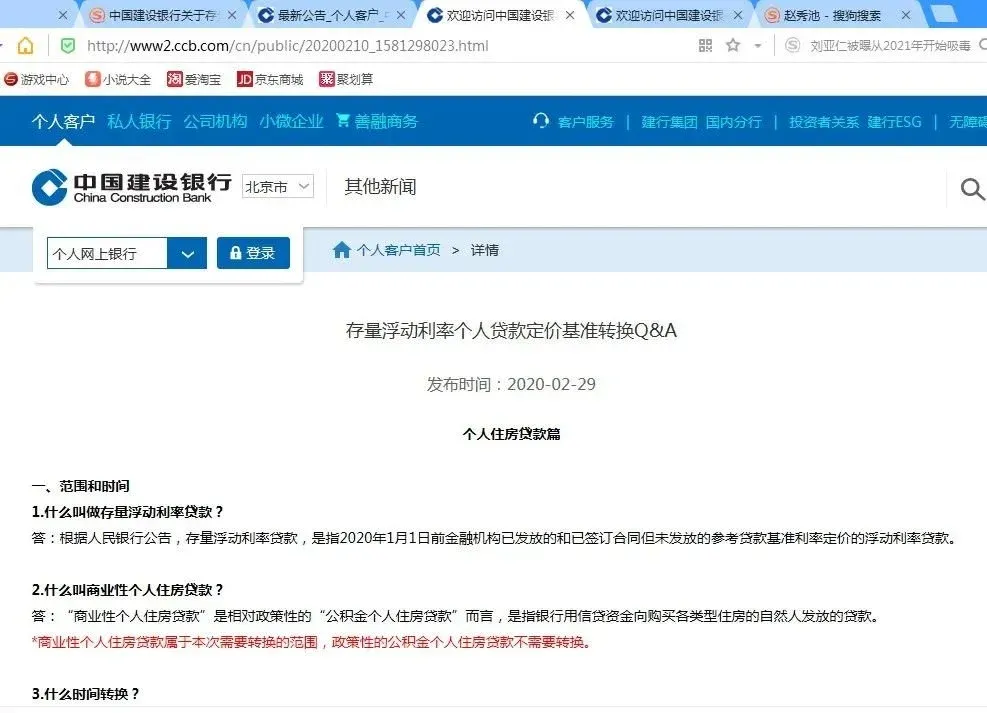Click the green security shield icon
The width and height of the screenshot is (987, 713).
coord(68,45)
